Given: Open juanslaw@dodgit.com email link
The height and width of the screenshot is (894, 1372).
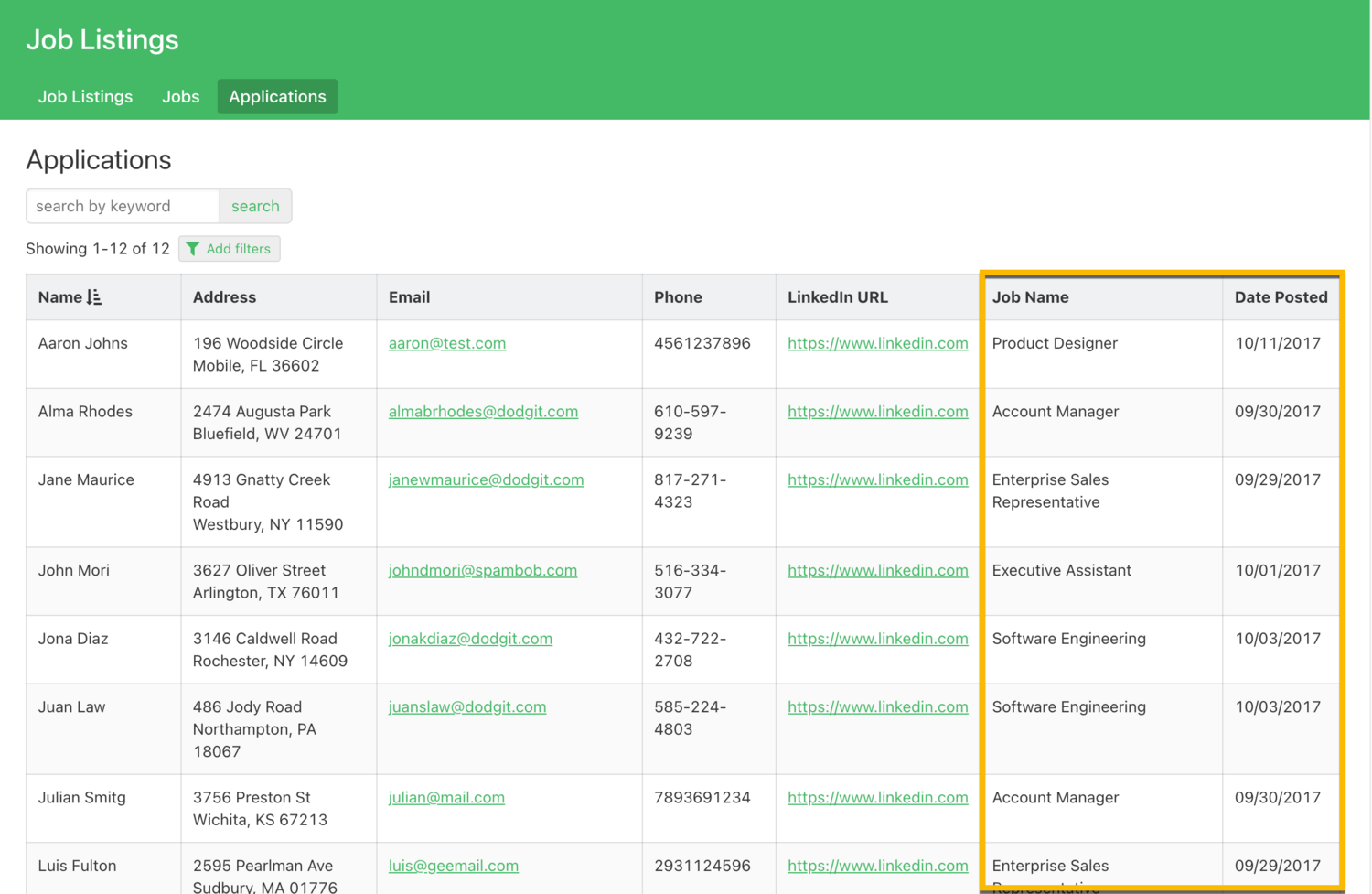Looking at the screenshot, I should pyautogui.click(x=466, y=706).
